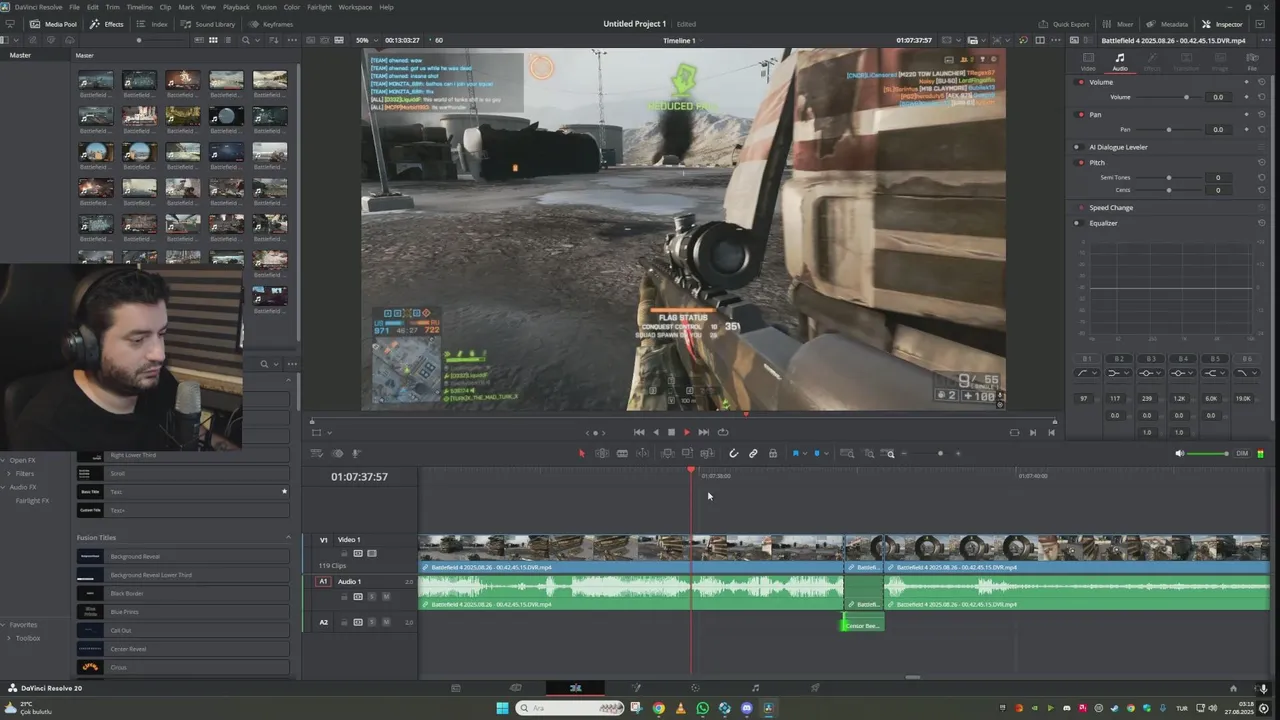Open timeline view options icon
Viewport: 1280px width, 720px height.
click(x=316, y=453)
